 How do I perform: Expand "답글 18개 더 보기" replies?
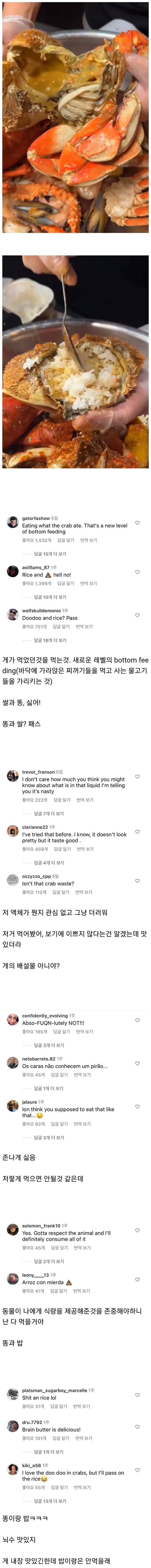click(x=50, y=640)
